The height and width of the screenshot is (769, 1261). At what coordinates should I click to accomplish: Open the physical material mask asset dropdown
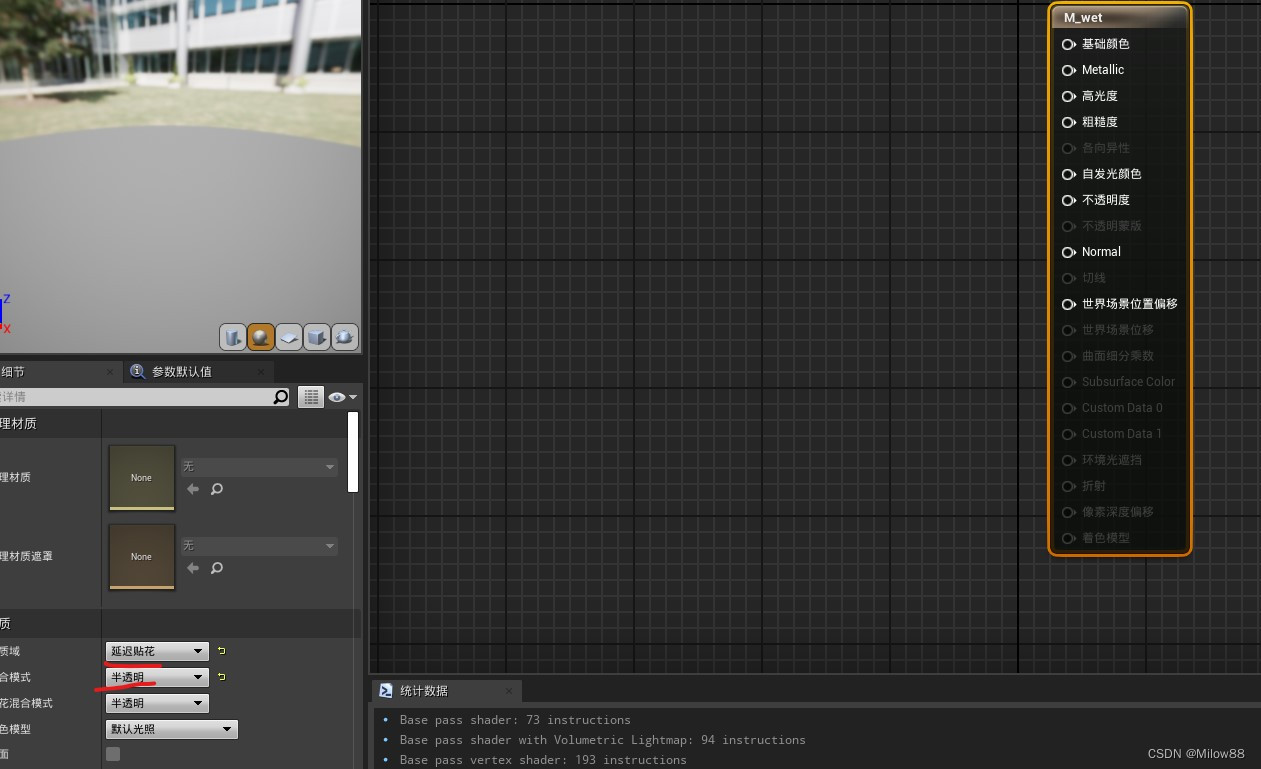point(259,546)
